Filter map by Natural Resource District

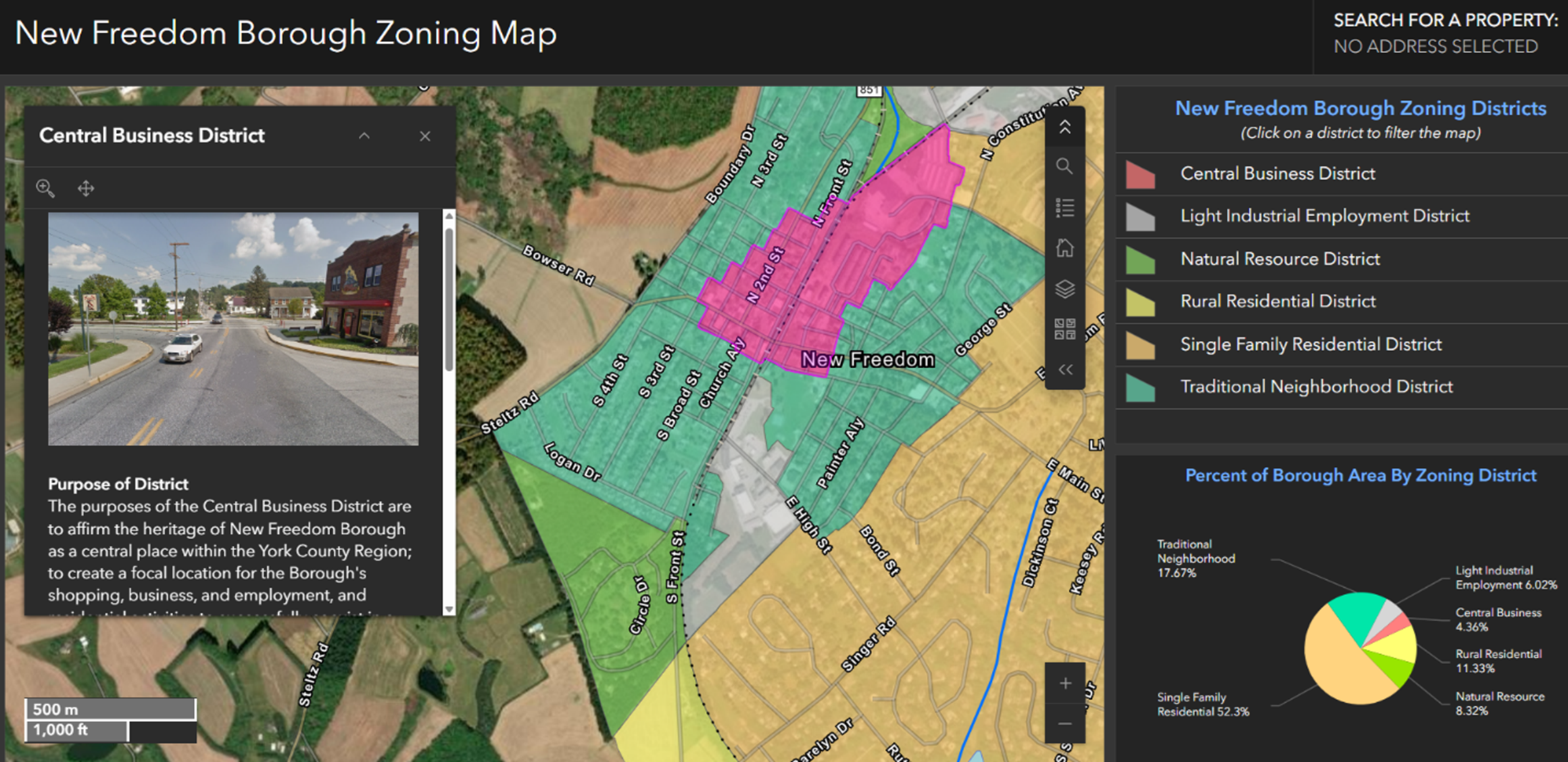(x=1279, y=259)
